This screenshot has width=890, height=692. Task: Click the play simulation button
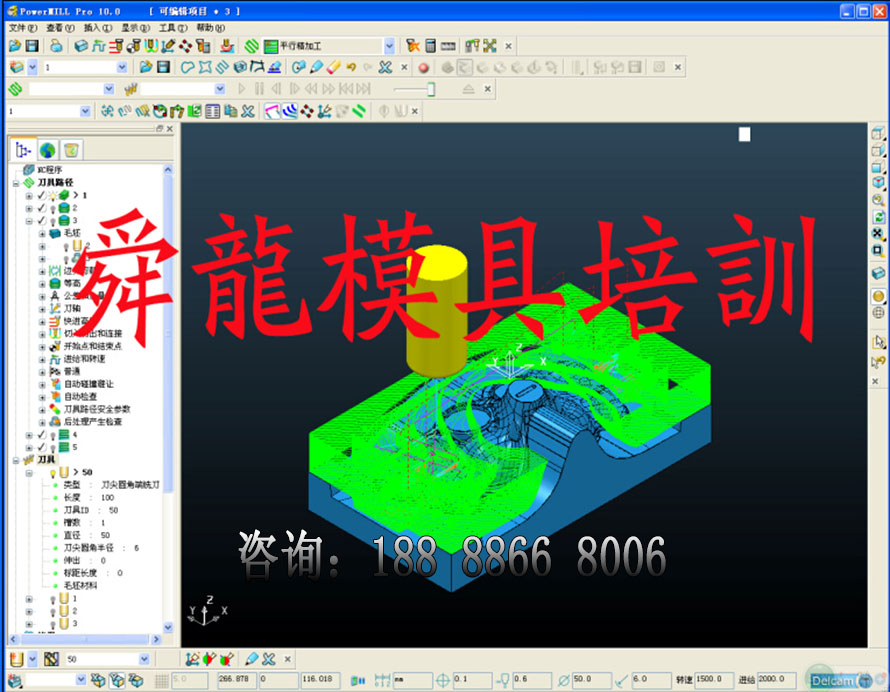click(241, 89)
